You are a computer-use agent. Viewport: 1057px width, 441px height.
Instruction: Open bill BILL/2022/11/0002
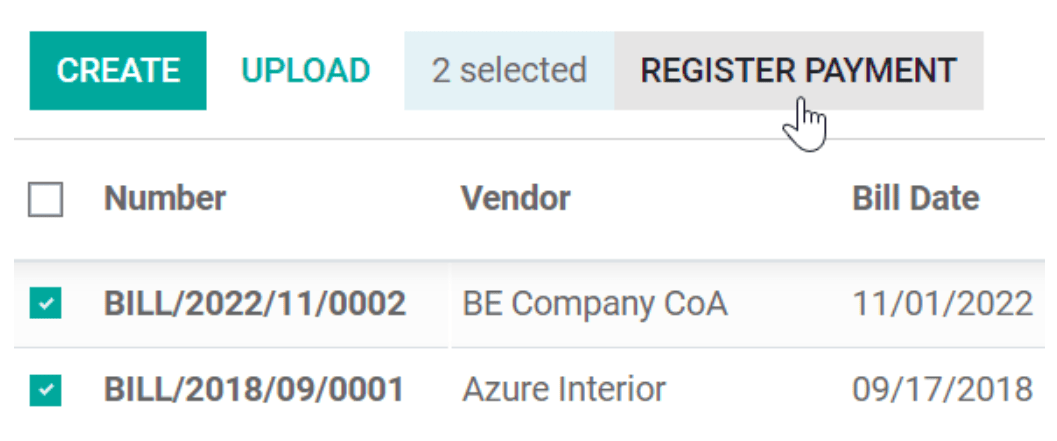(254, 304)
